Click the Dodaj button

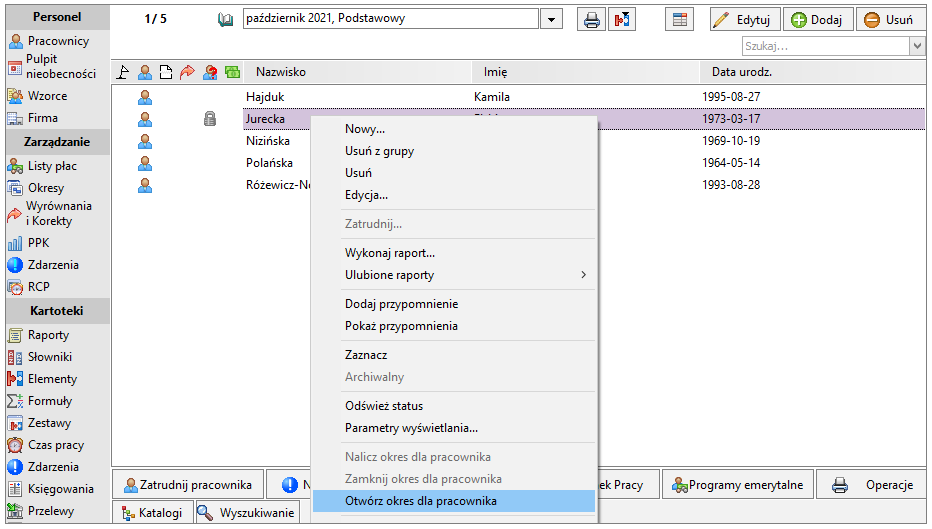pyautogui.click(x=818, y=20)
